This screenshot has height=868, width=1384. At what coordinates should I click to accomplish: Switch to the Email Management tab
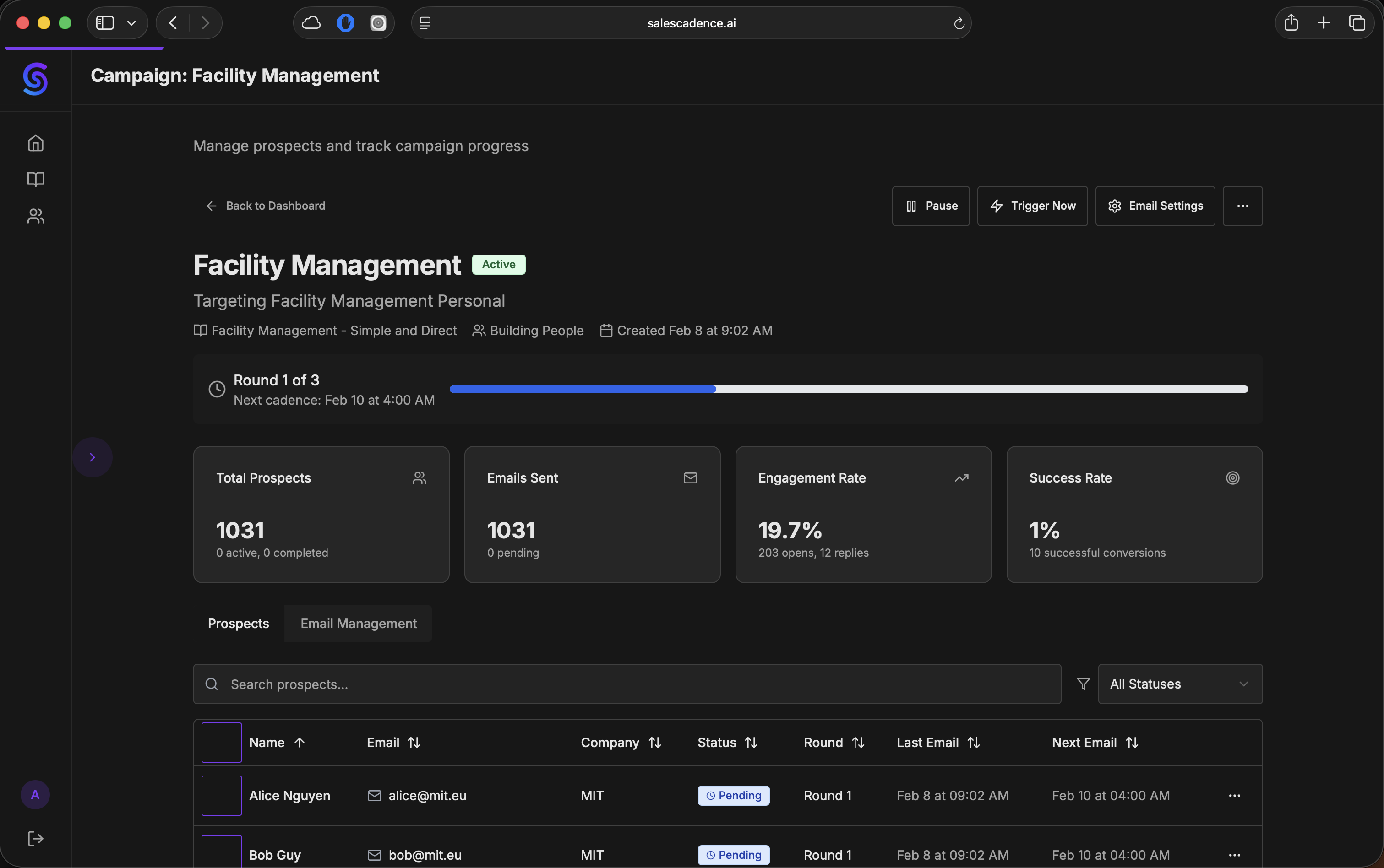pos(358,624)
